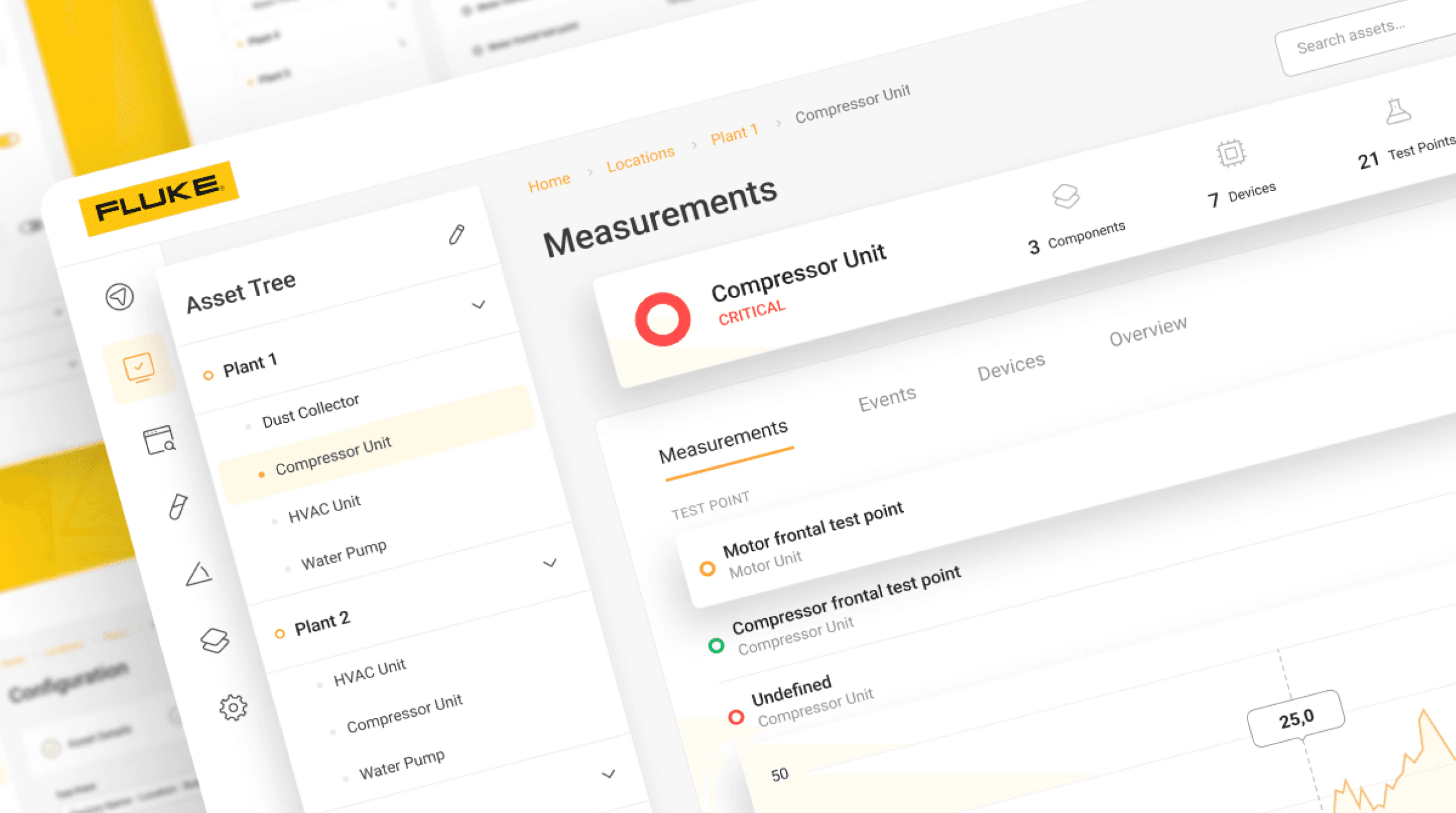Click the 50 axis label on chart
Screen dimensions: 1456x813
[779, 775]
